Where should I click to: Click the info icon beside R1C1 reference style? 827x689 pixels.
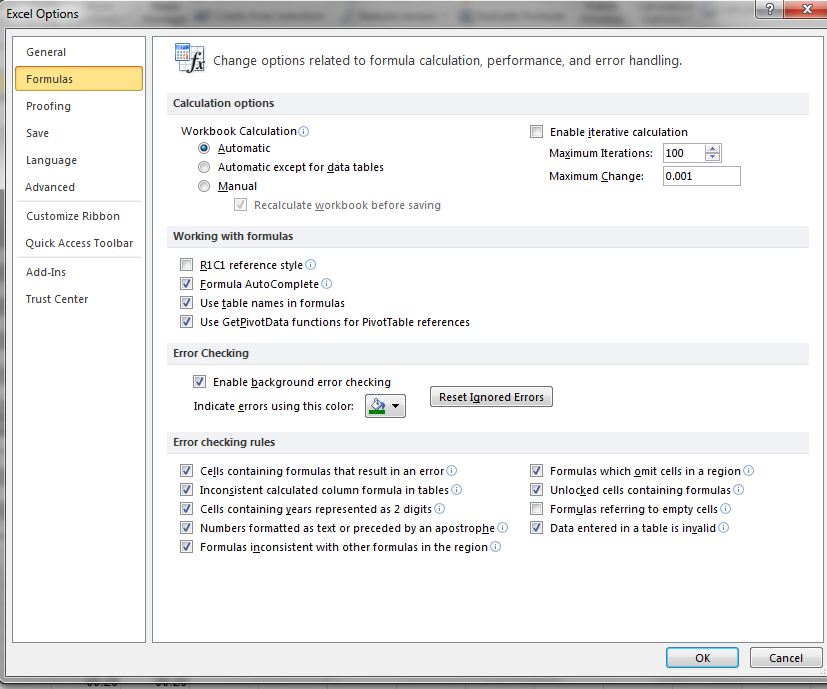[310, 265]
